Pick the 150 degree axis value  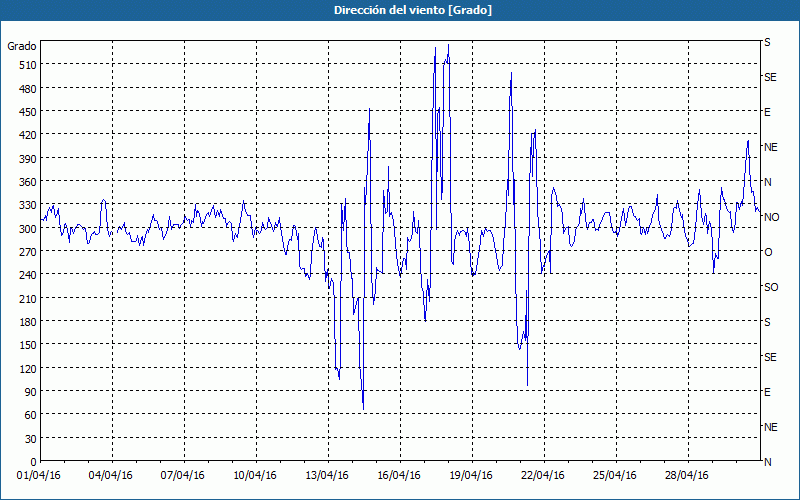tap(27, 345)
